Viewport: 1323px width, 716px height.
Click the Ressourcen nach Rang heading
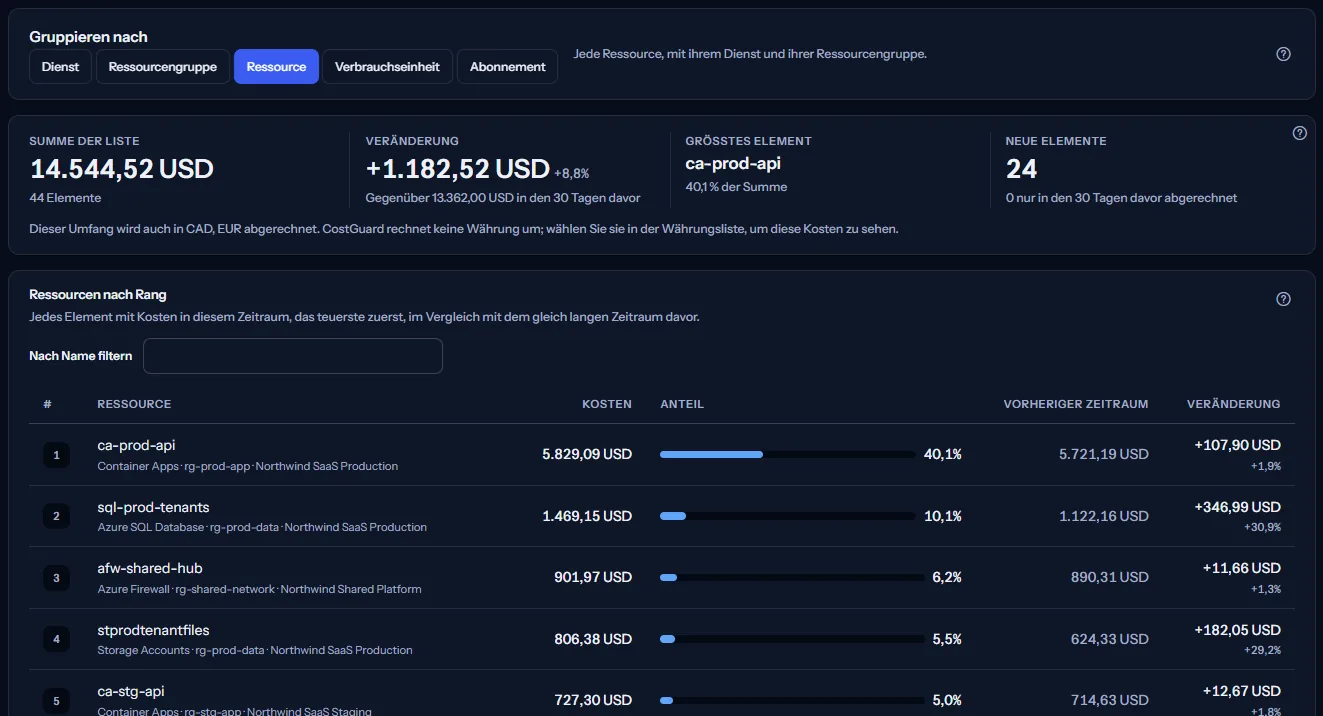98,295
